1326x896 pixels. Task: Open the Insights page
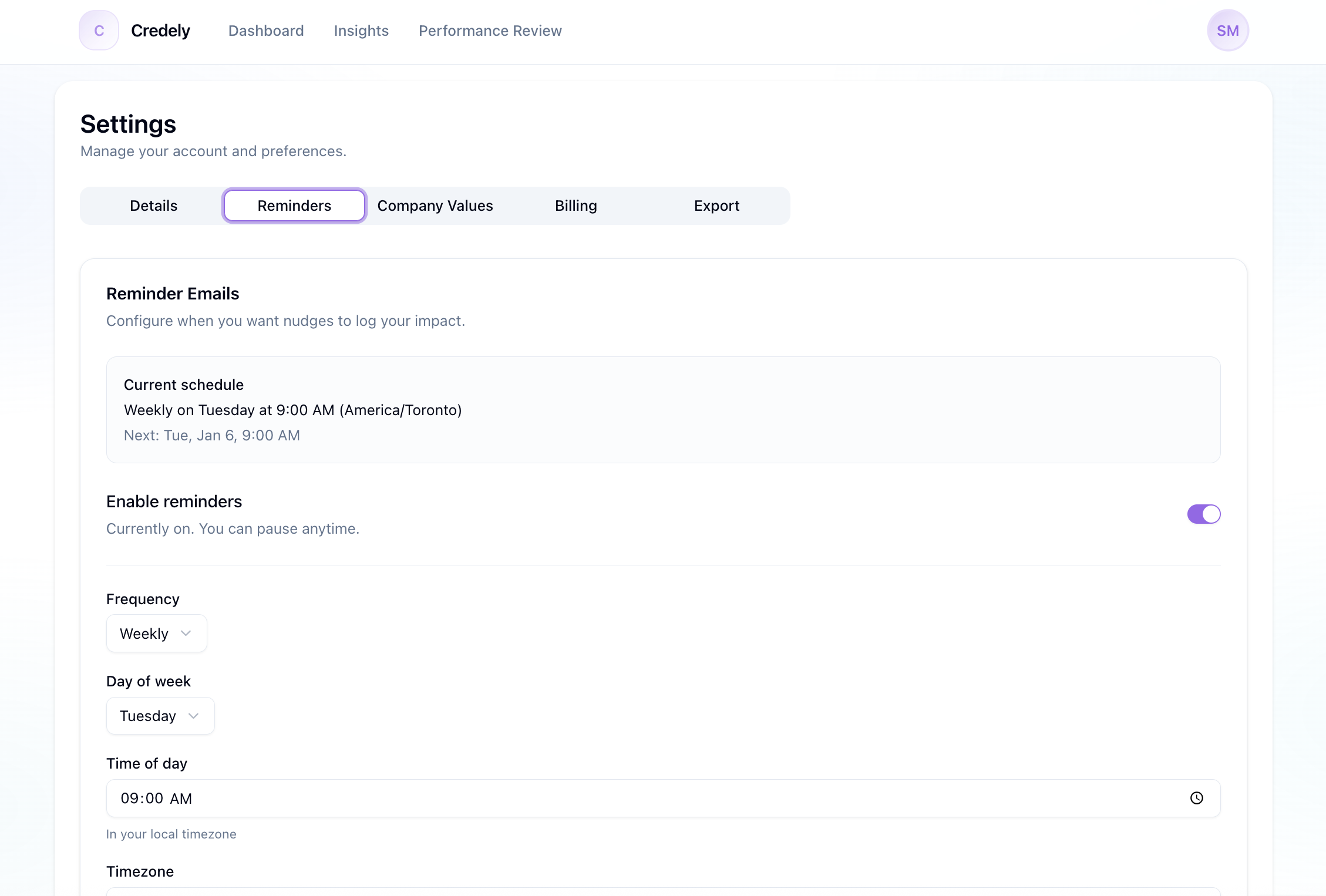point(361,31)
